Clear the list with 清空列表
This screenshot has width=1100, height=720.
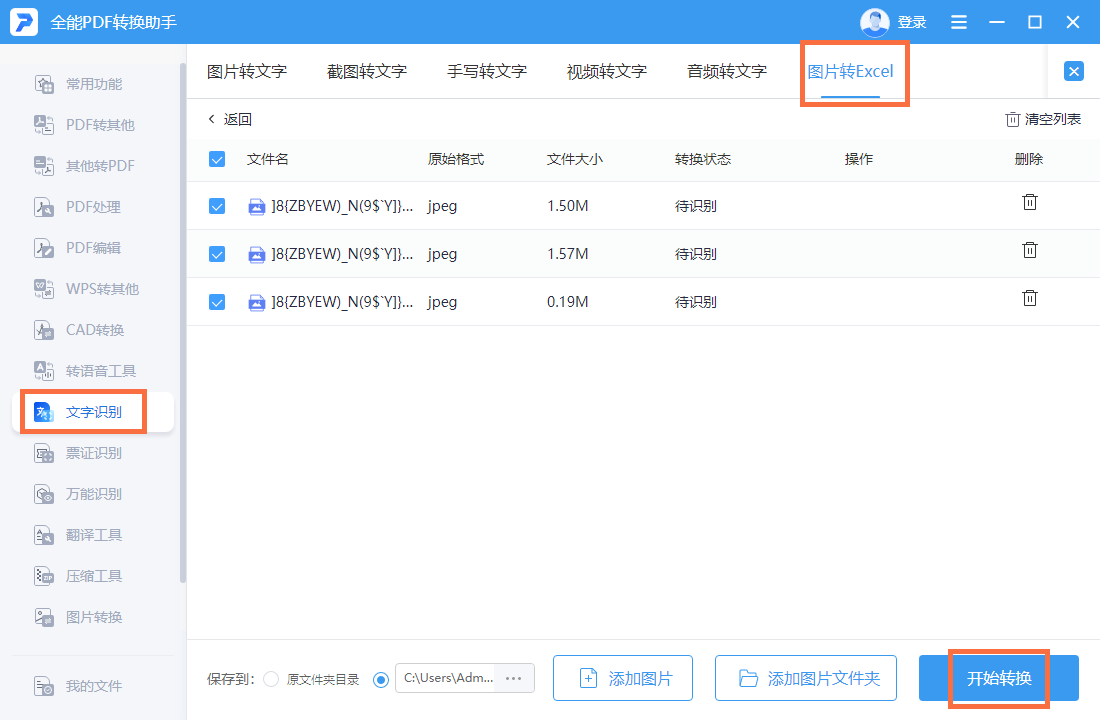tap(1043, 119)
